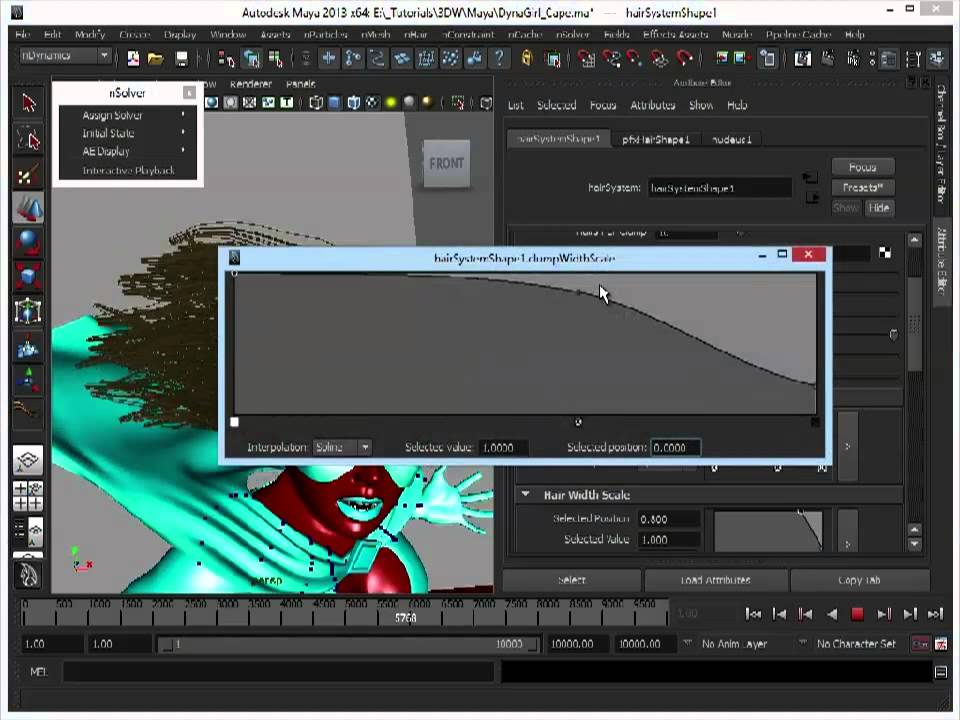Expand AE Display submenu
Viewport: 960px width, 720px height.
(x=128, y=151)
